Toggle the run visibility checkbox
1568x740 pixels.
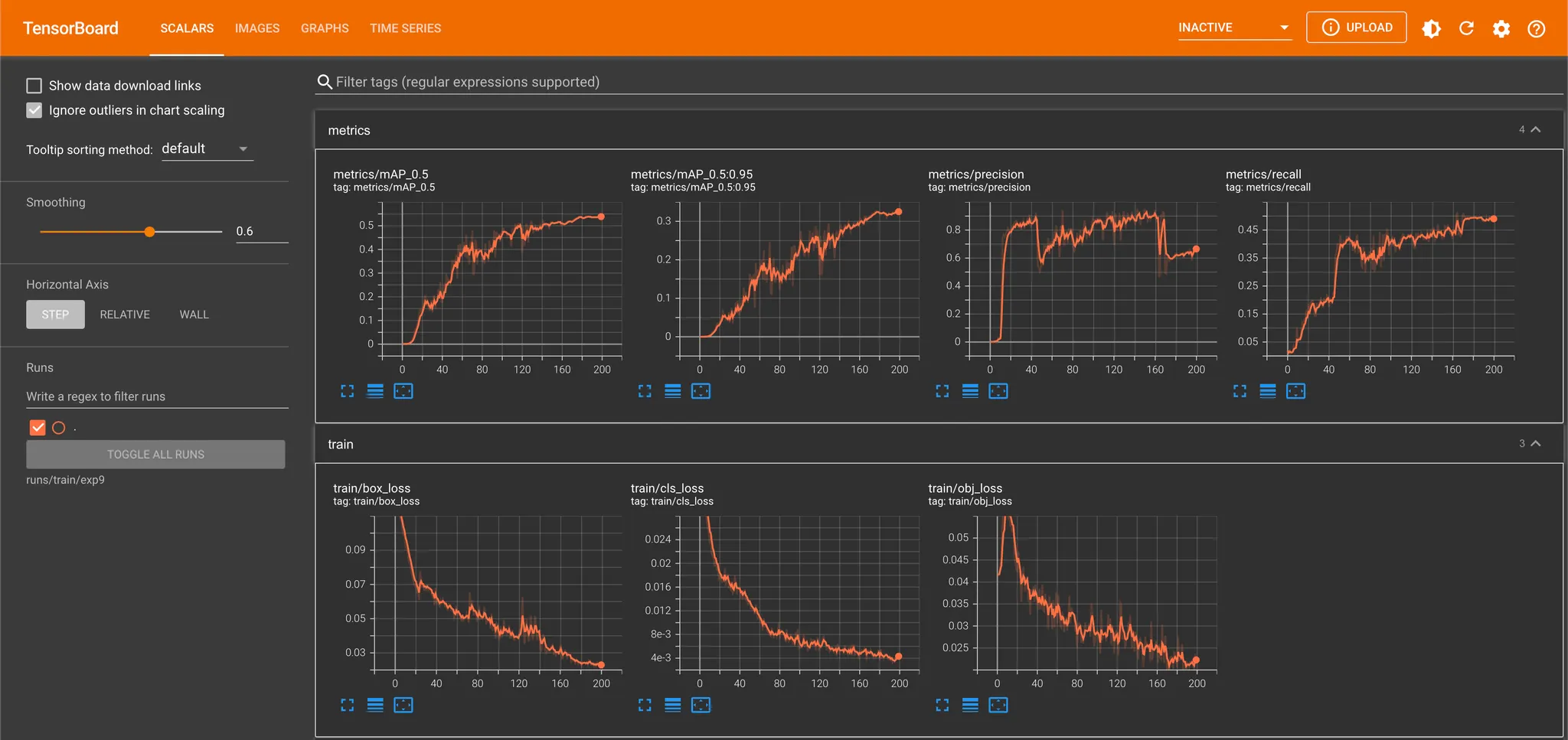click(x=38, y=428)
